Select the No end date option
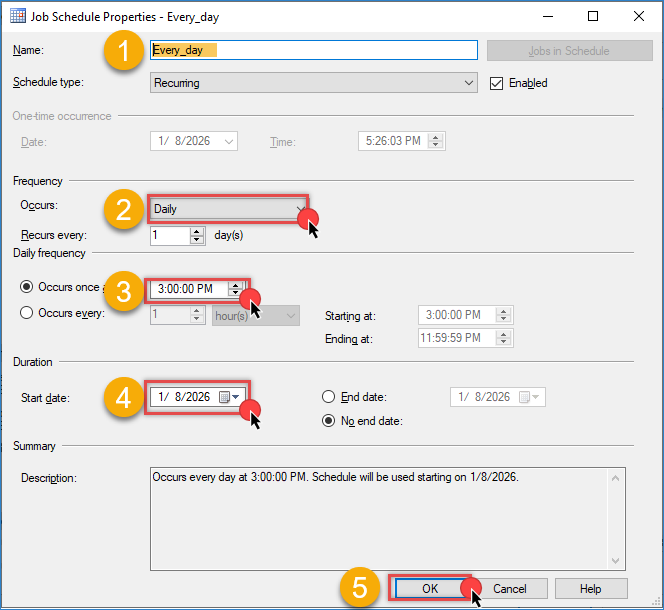Image resolution: width=664 pixels, height=610 pixels. click(329, 421)
